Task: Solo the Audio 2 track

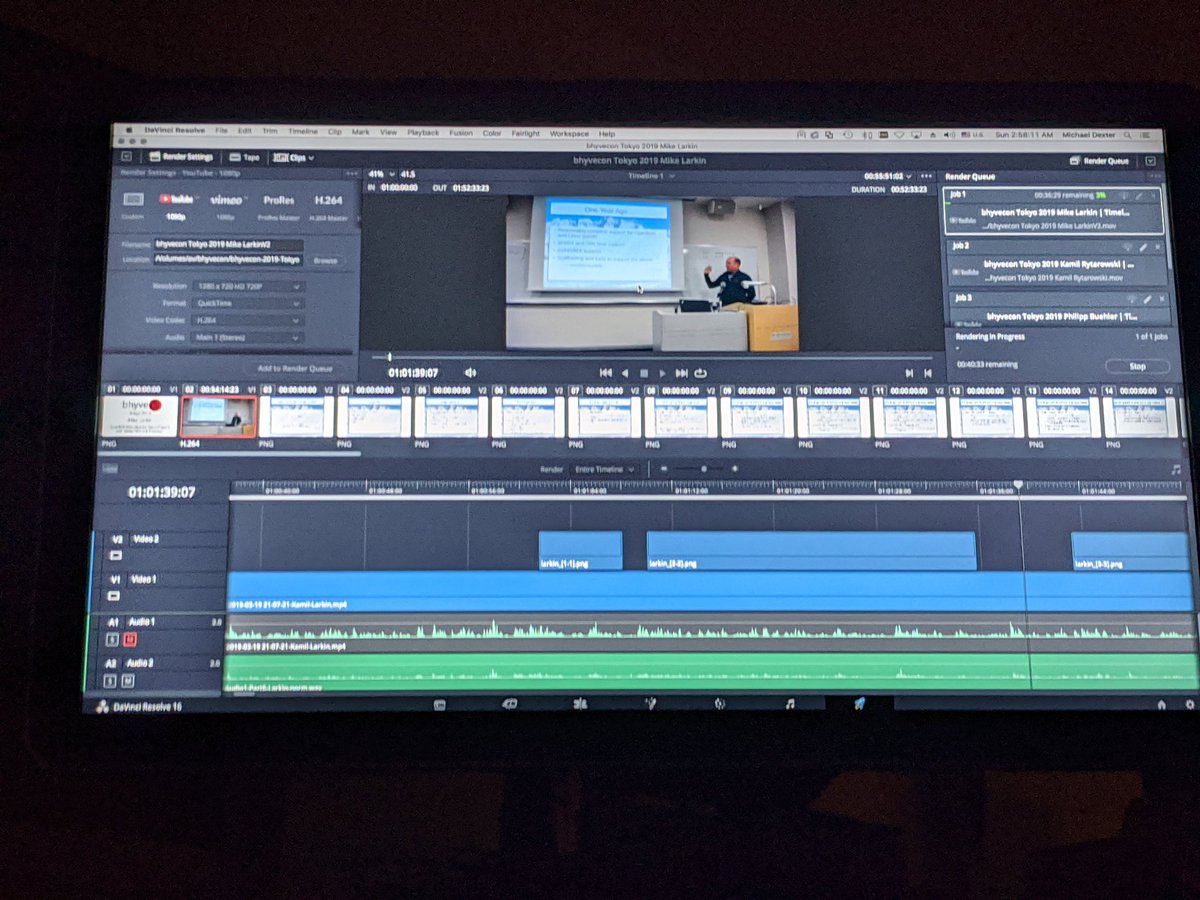Action: (112, 680)
